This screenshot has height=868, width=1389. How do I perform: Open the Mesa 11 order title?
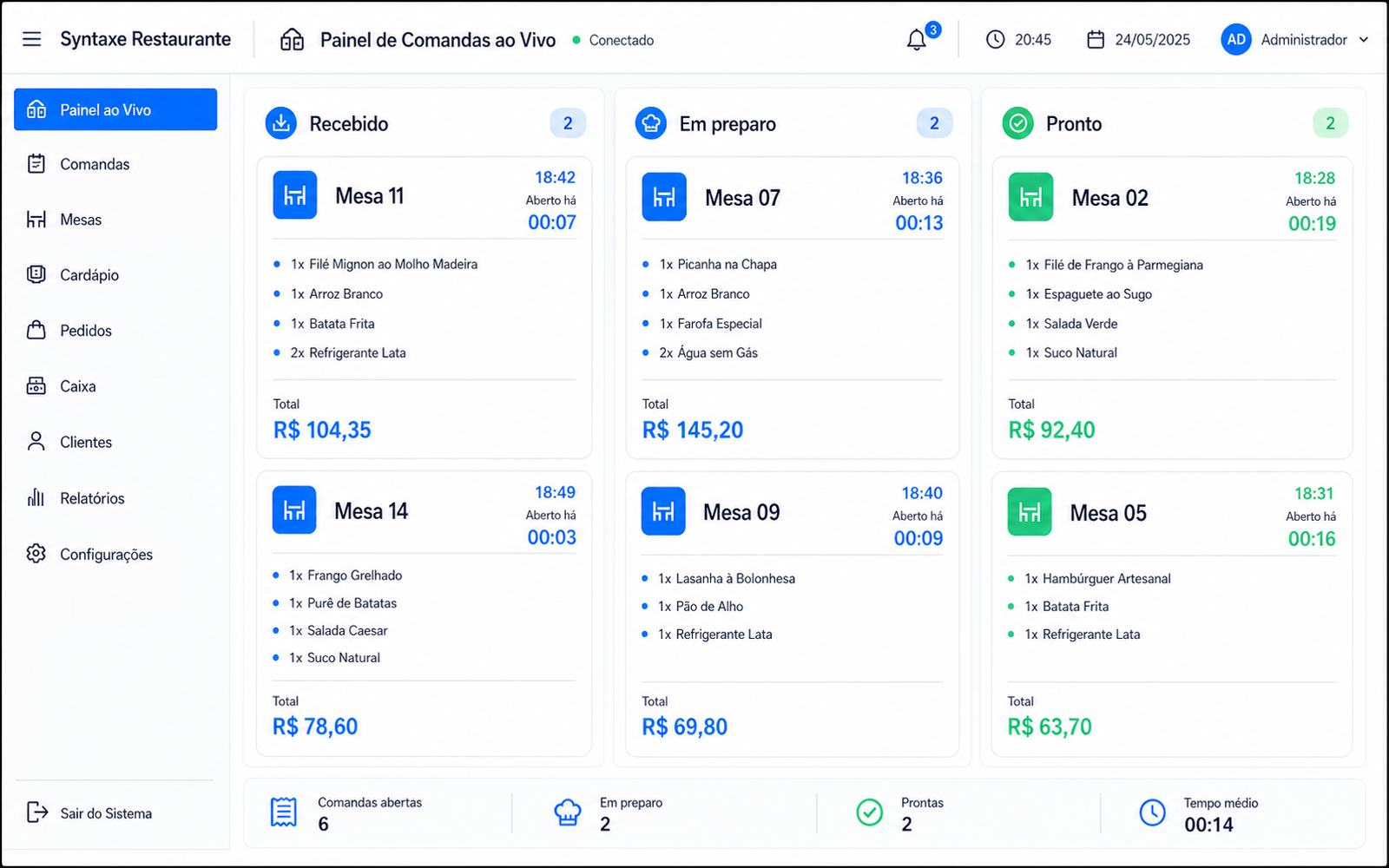coord(370,196)
